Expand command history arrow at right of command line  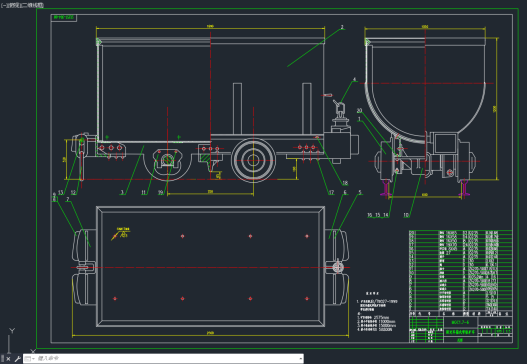tap(300, 359)
